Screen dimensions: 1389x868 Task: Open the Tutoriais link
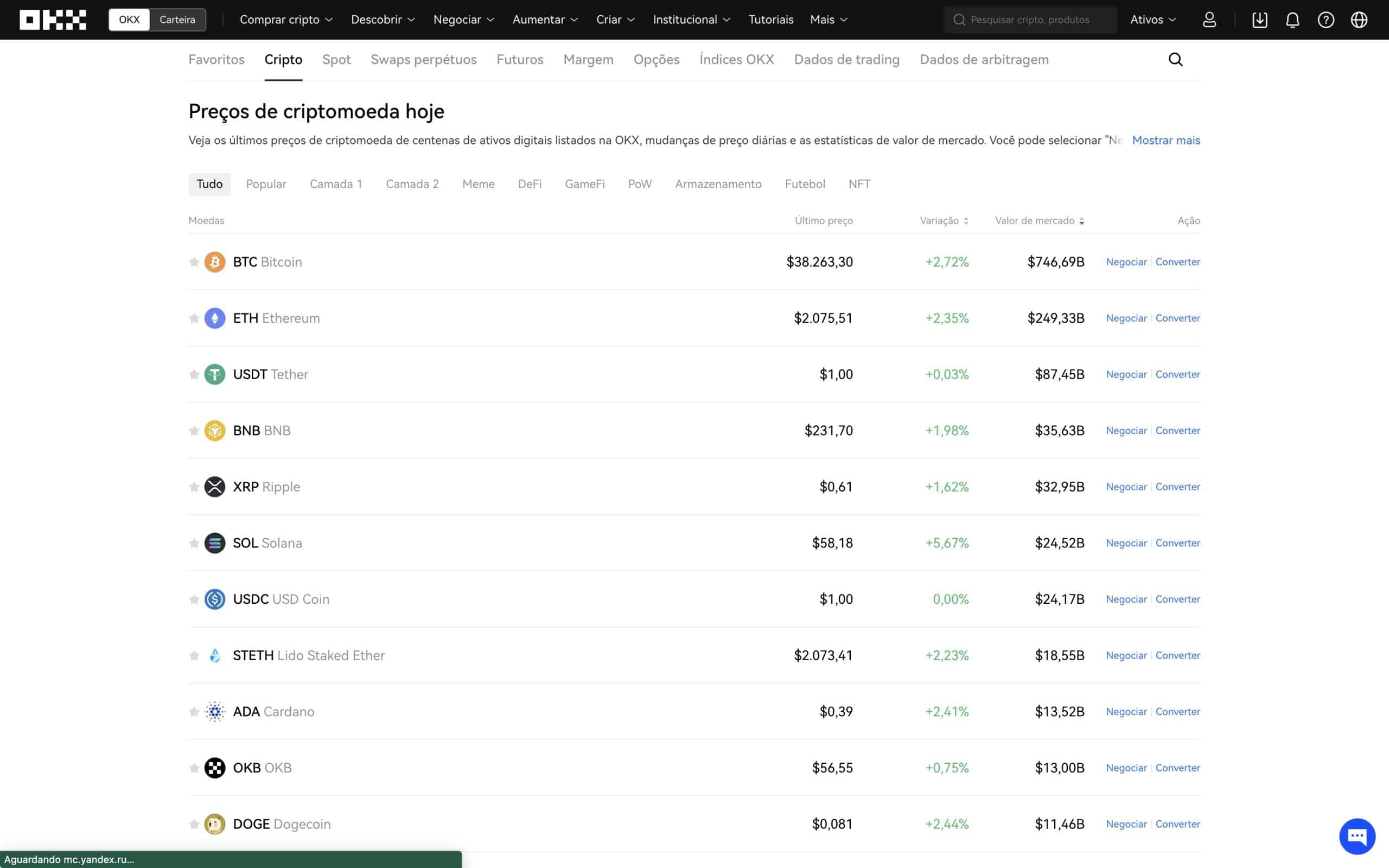[771, 20]
